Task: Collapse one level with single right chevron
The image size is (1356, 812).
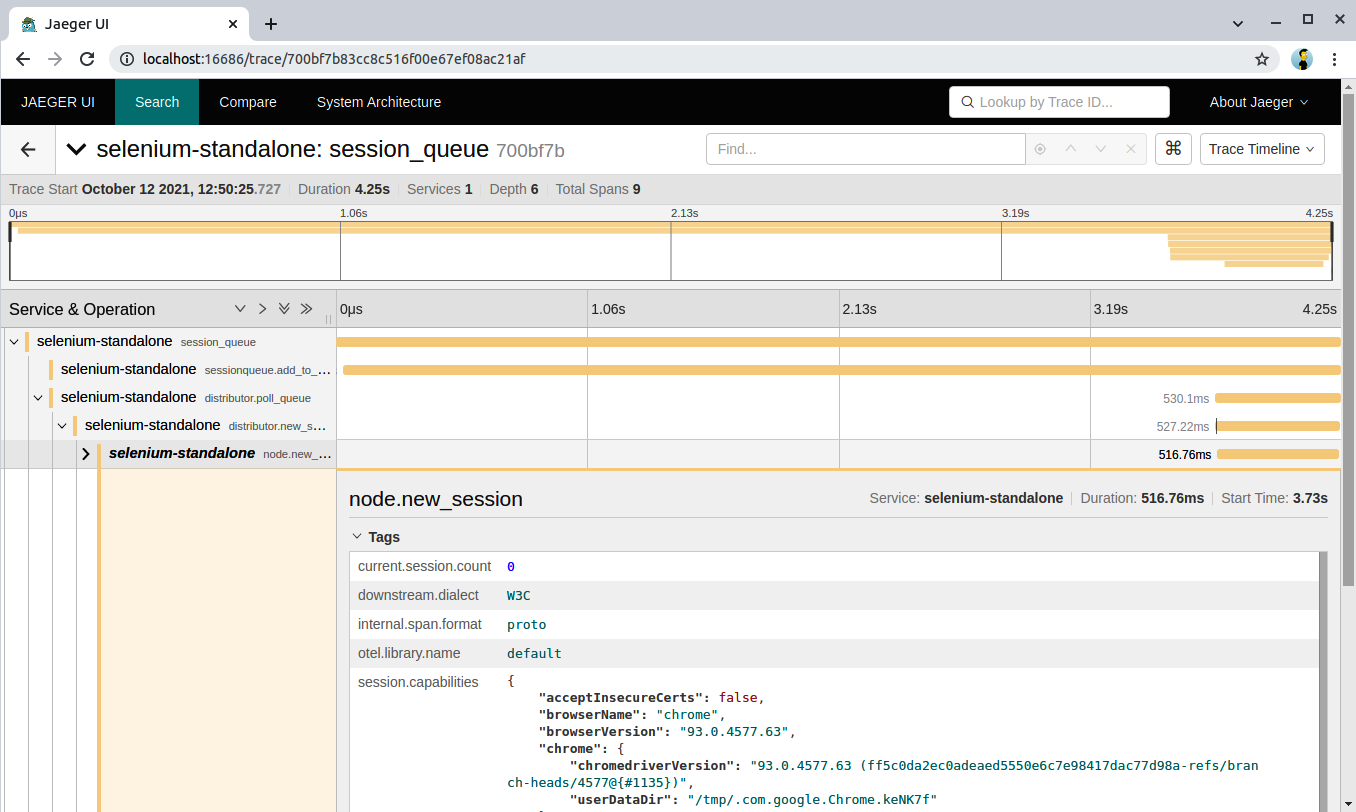Action: (x=262, y=309)
